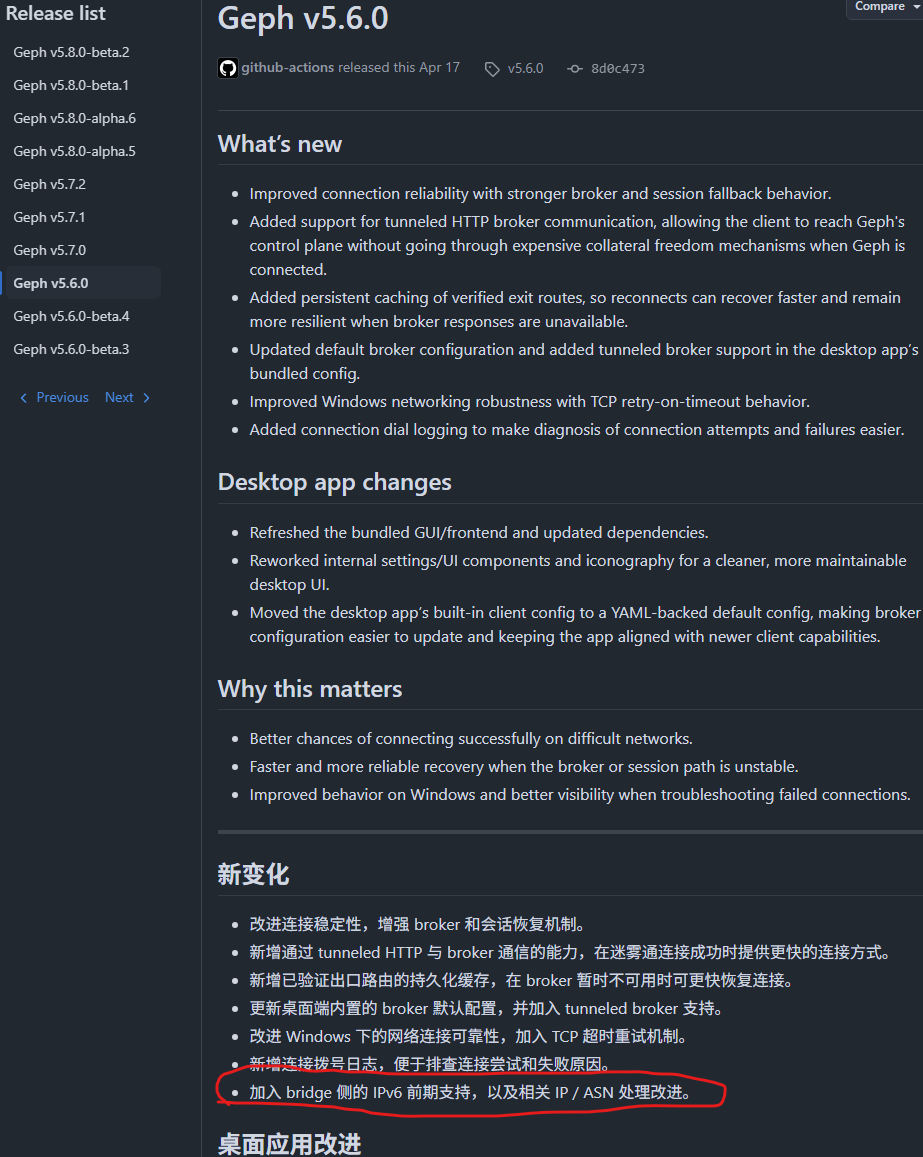The width and height of the screenshot is (923, 1157).
Task: Select Geph v5.8.0-alpha.6 in release list
Action: [x=75, y=118]
